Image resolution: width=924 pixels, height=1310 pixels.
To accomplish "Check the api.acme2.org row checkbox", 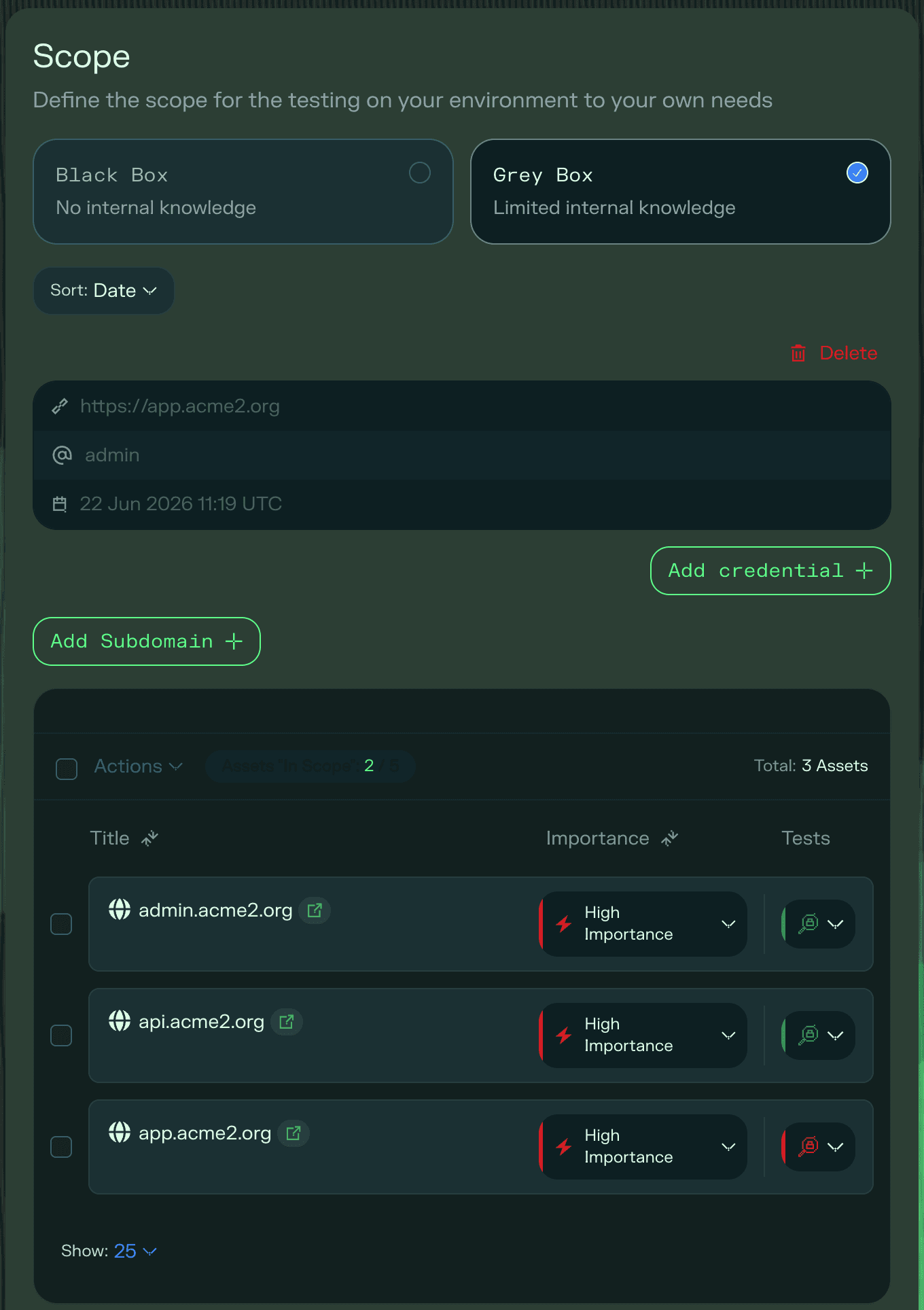I will click(62, 1035).
